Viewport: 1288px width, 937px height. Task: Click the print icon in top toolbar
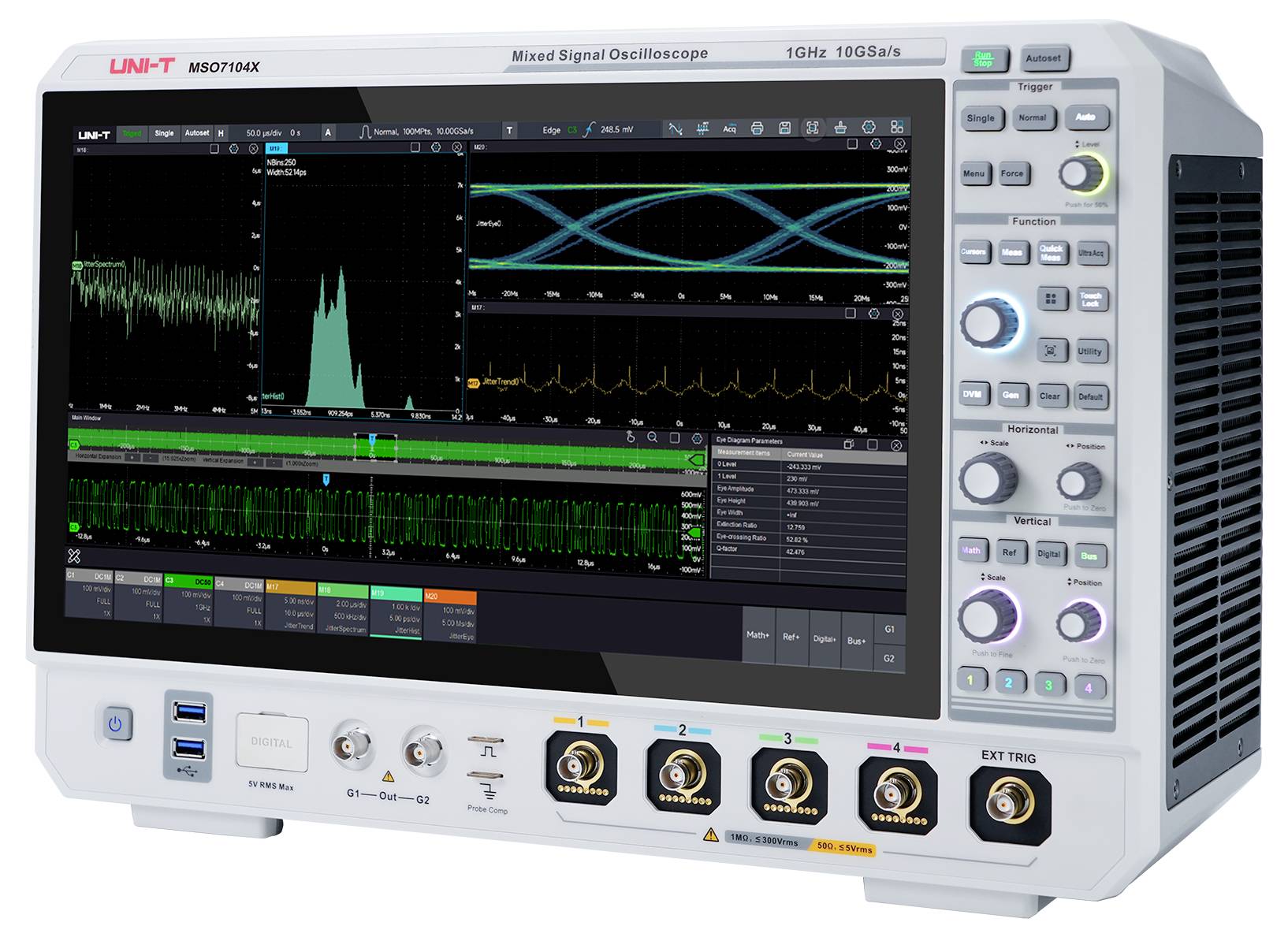click(x=757, y=128)
